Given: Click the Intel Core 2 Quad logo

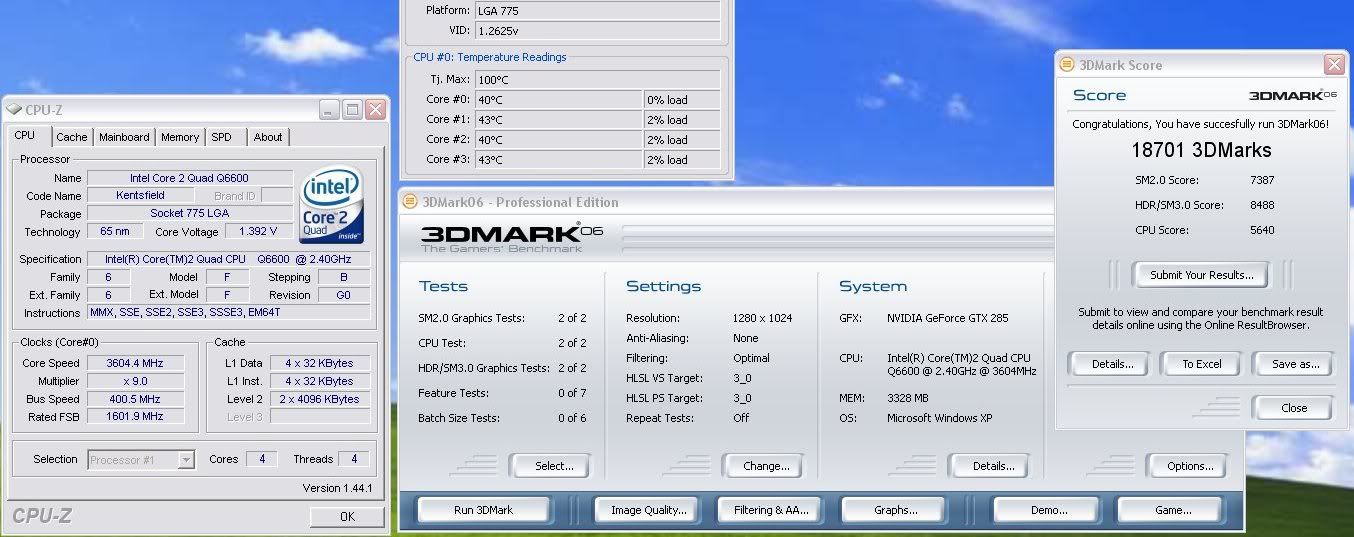Looking at the screenshot, I should click(x=331, y=204).
